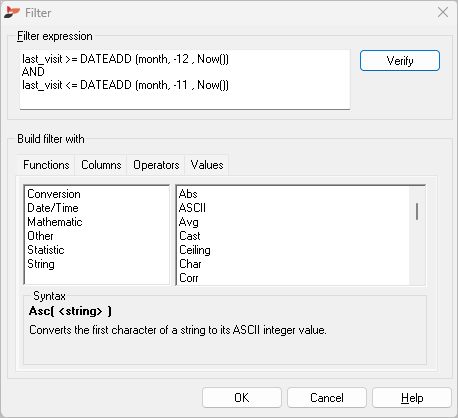
Task: Click the function list scrollbar thumb
Action: pyautogui.click(x=417, y=211)
